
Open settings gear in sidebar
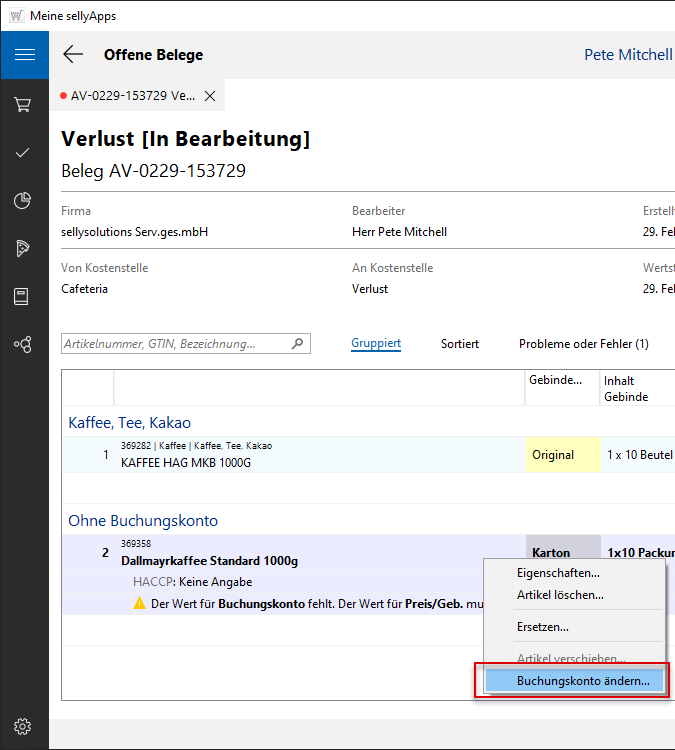(x=23, y=726)
